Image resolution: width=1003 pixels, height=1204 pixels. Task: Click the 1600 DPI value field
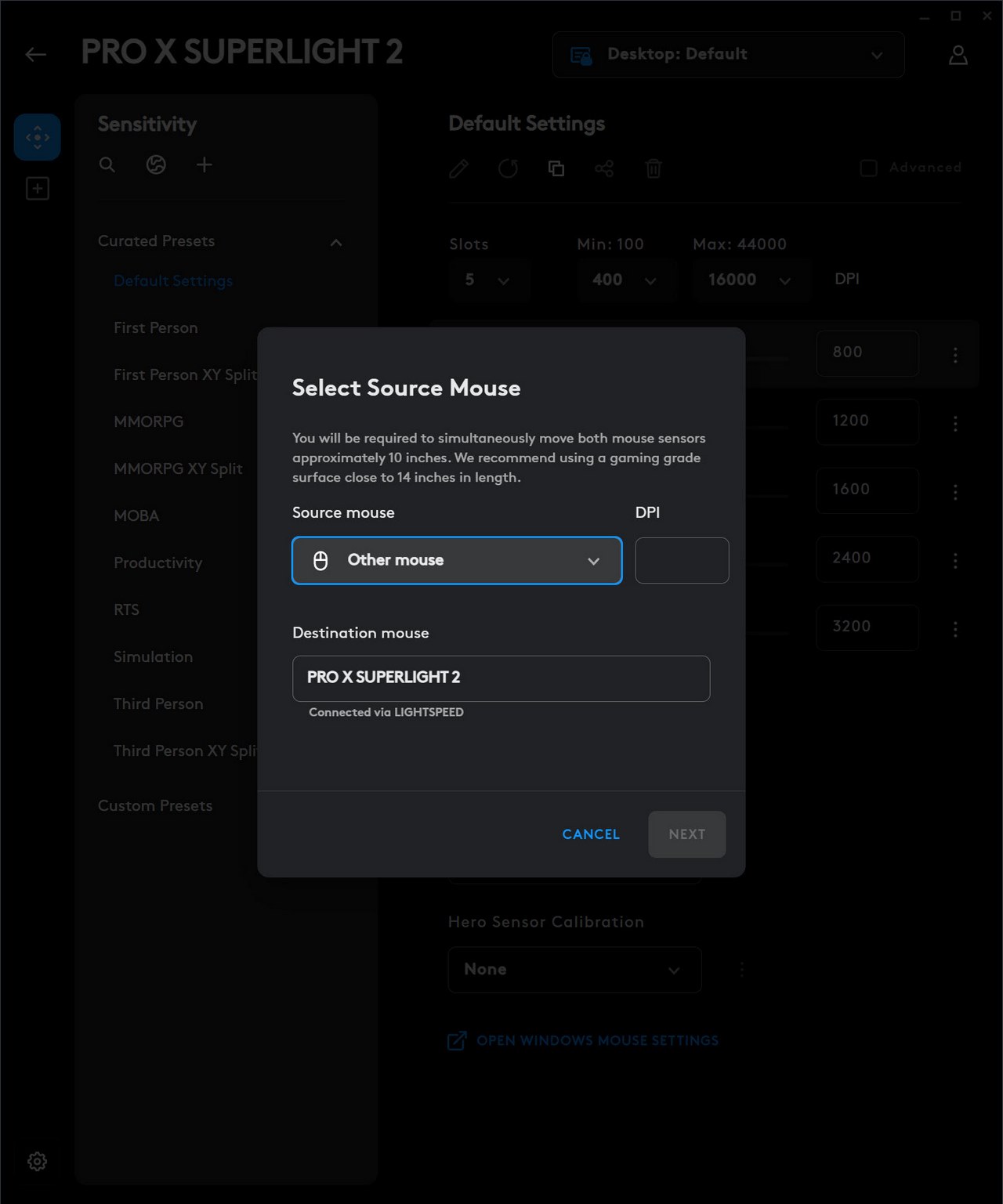pyautogui.click(x=867, y=490)
